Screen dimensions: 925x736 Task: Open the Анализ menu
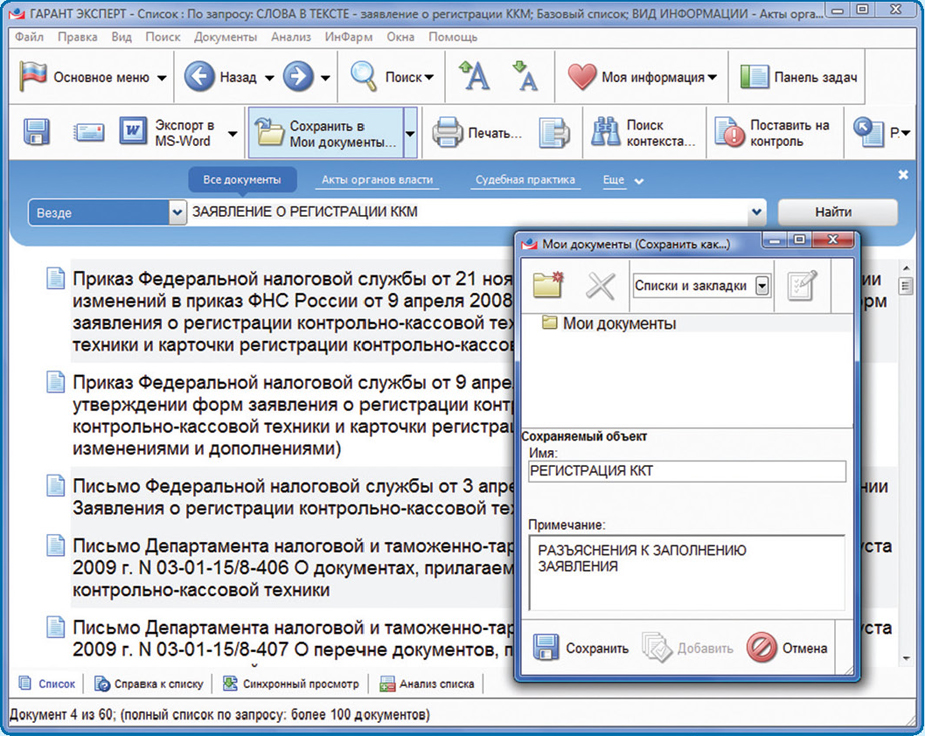click(x=291, y=37)
